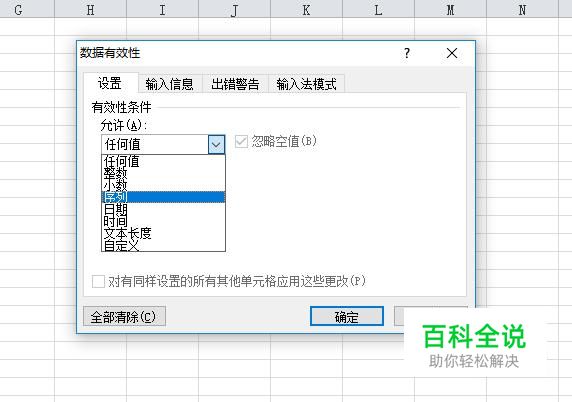This screenshot has width=572, height=402.
Task: Open the 出错警告 tab
Action: pos(235,84)
